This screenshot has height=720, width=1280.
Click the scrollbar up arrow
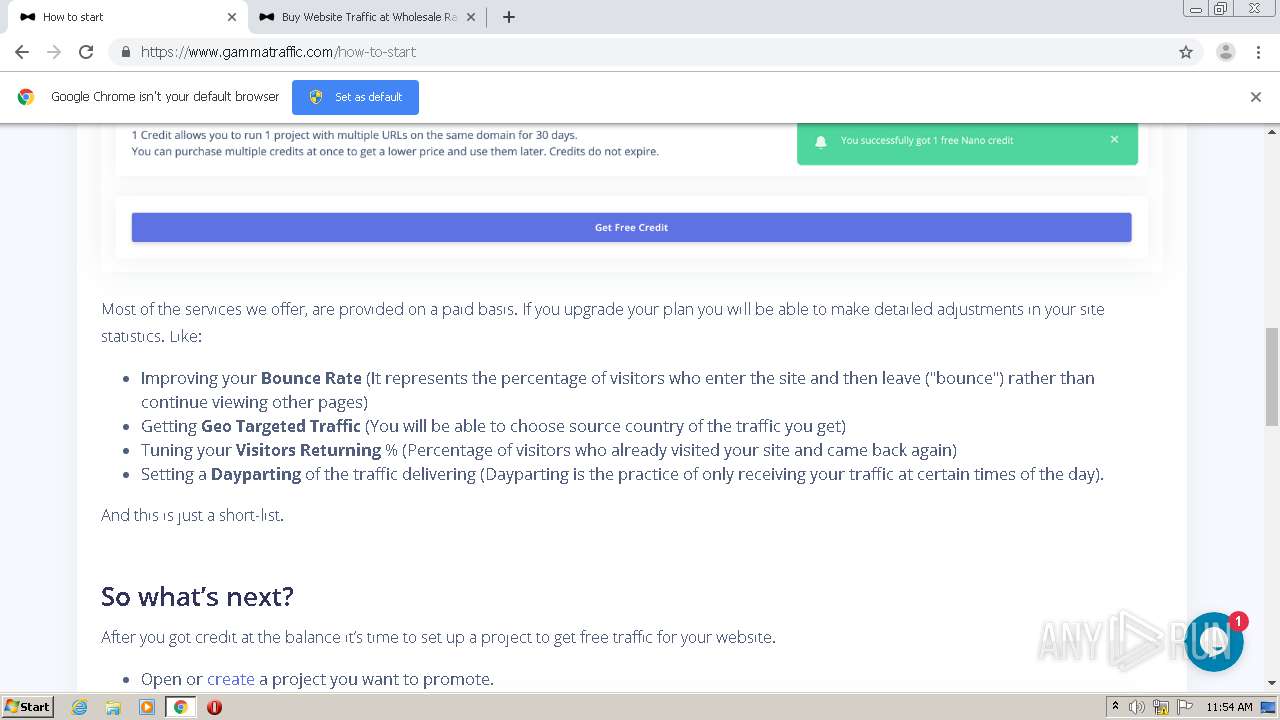[x=1272, y=131]
